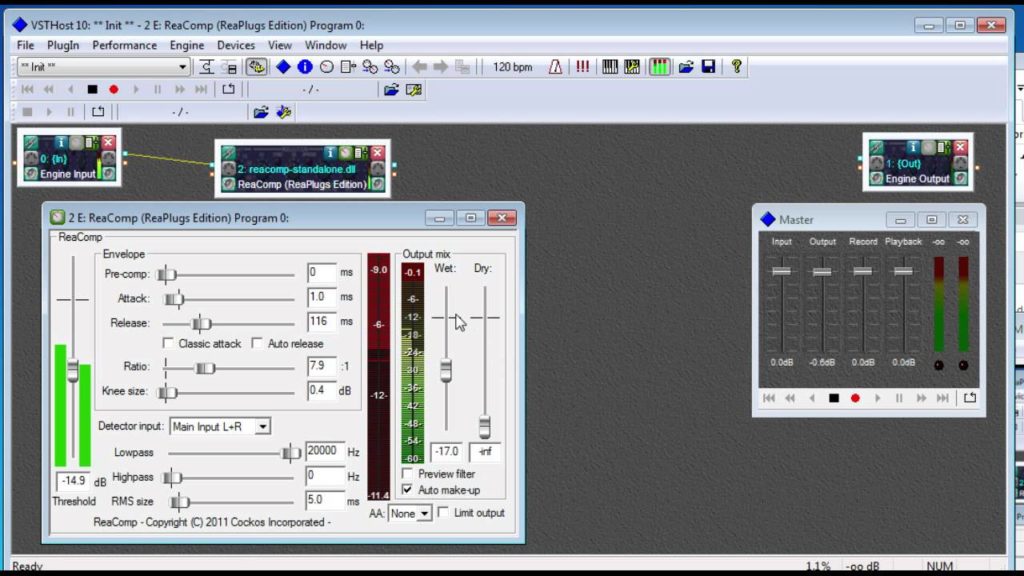Click the red record button in top transport

point(114,89)
